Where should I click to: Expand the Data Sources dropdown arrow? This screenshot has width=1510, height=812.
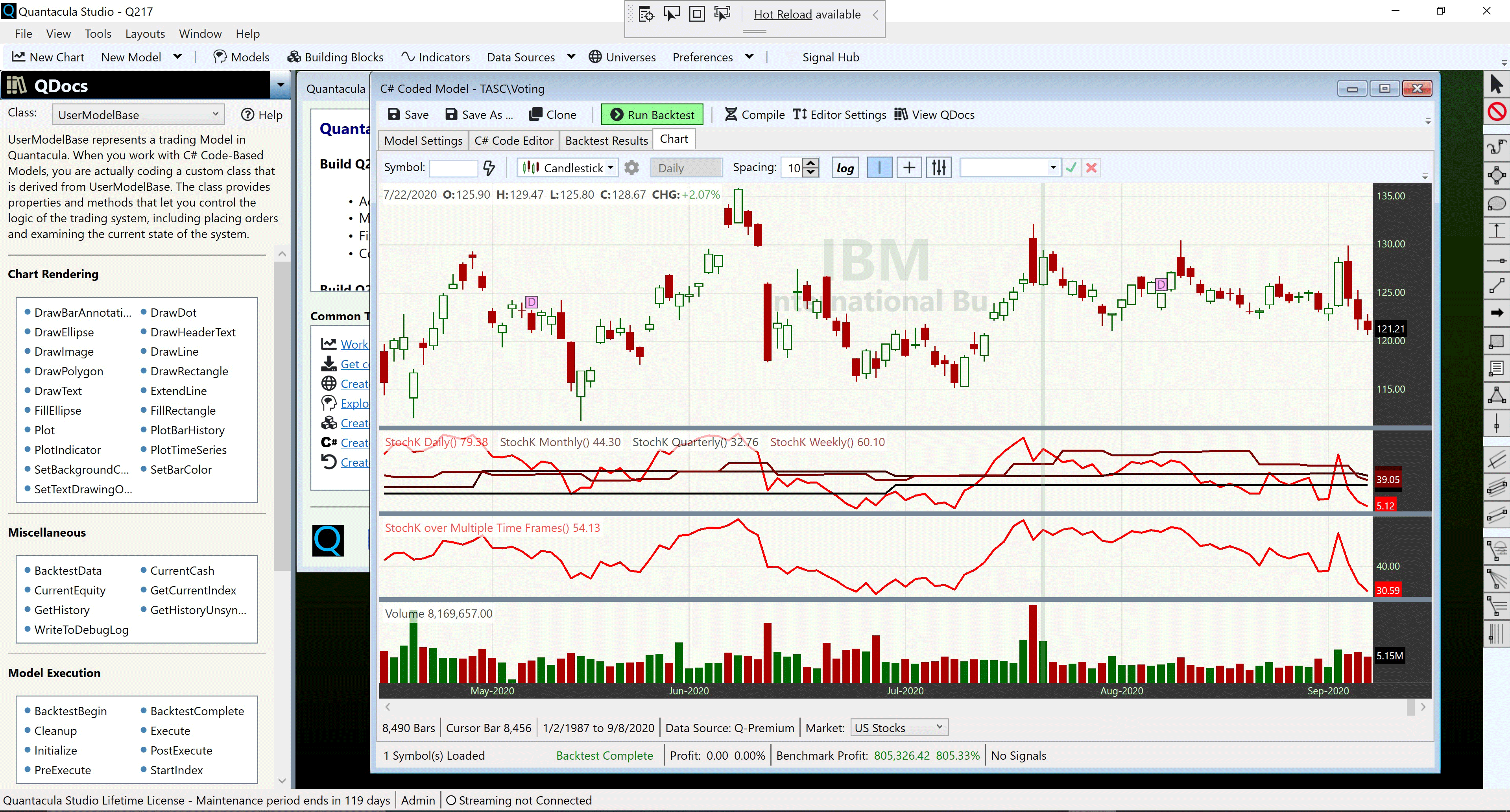tap(571, 57)
